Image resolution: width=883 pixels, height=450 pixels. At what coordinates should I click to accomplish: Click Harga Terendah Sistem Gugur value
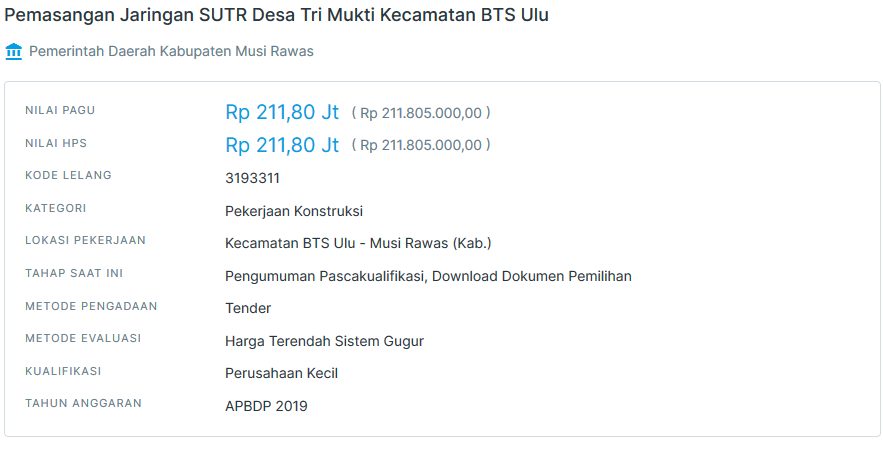[324, 341]
